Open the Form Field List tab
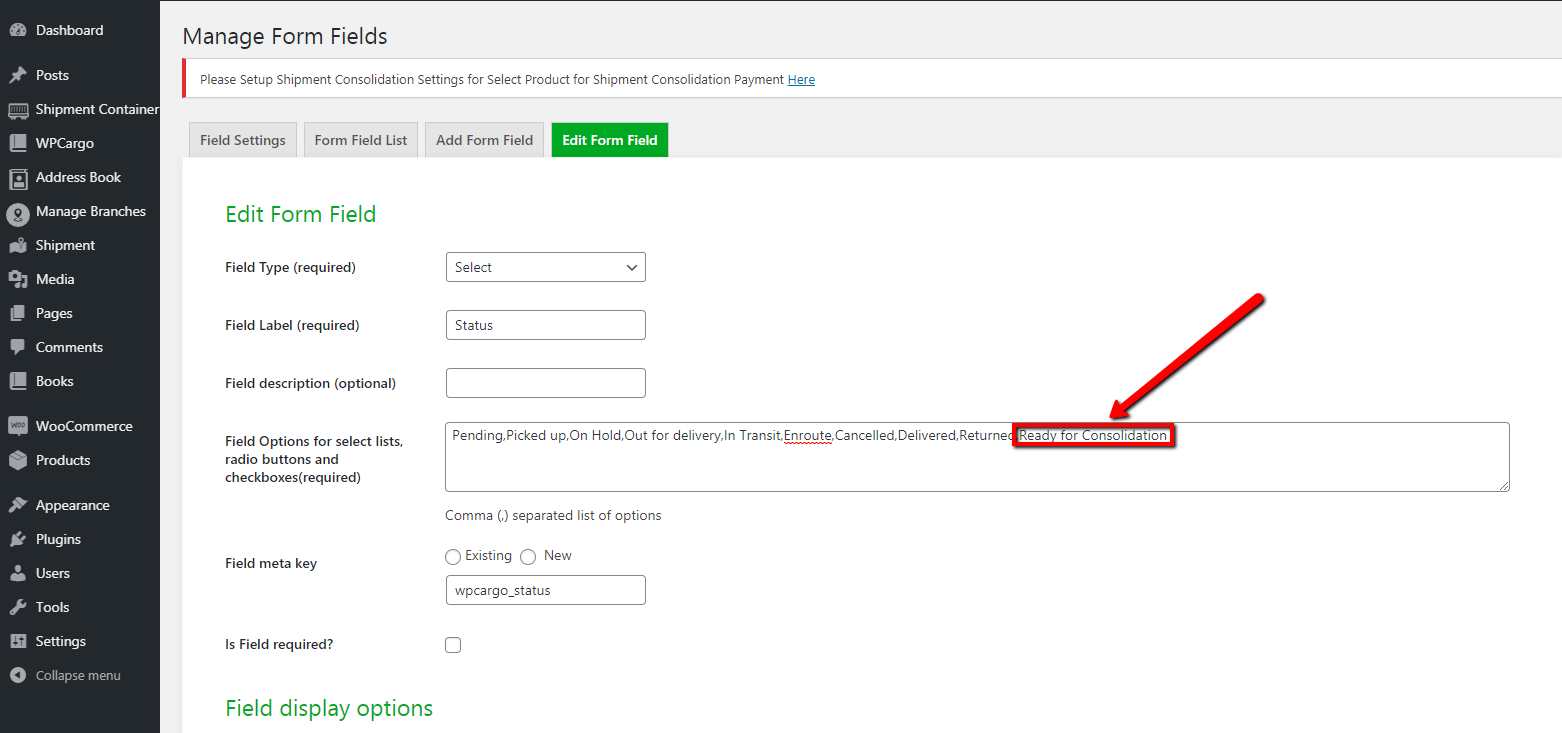The image size is (1562, 733). coord(360,140)
